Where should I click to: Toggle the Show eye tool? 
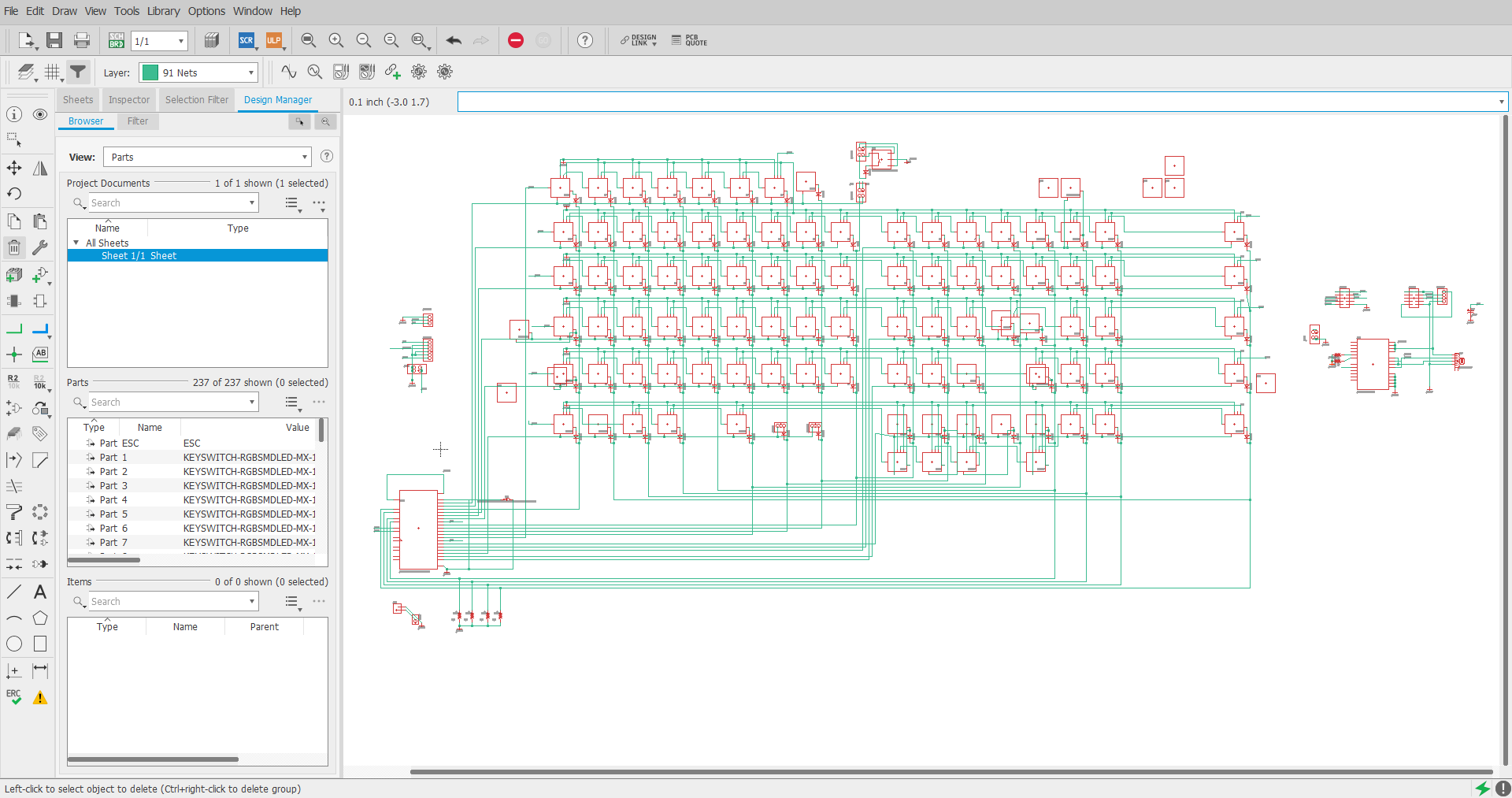[x=40, y=114]
